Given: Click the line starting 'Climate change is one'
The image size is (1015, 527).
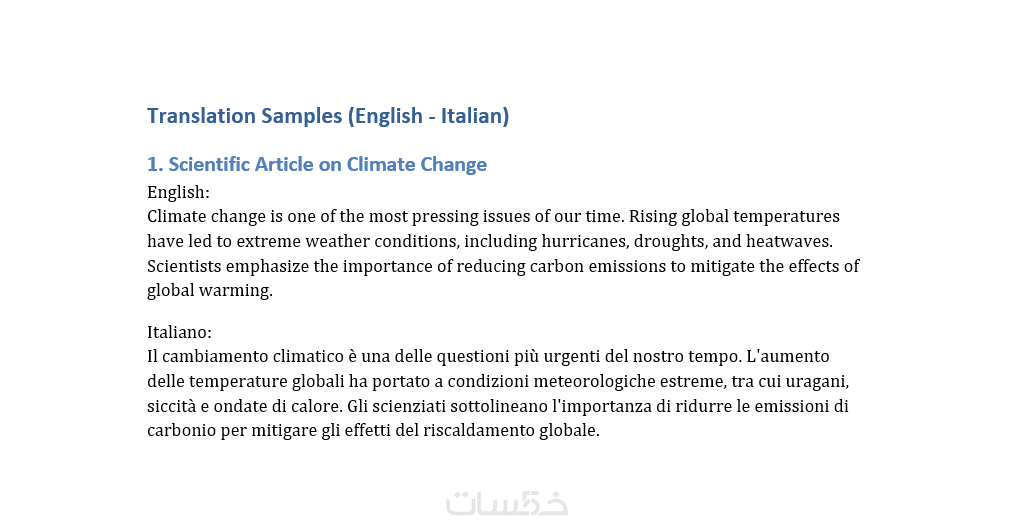Looking at the screenshot, I should pyautogui.click(x=493, y=217).
